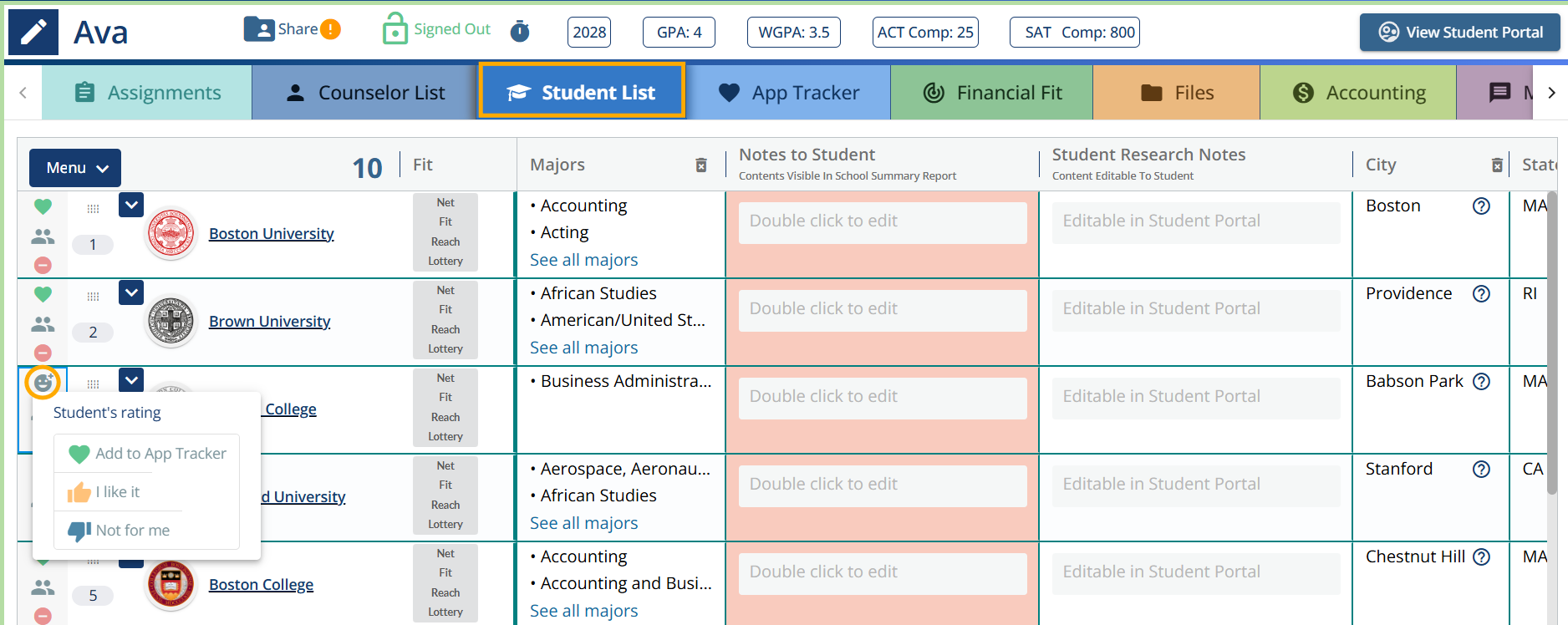Click the drag handle for Brown University

93,297
